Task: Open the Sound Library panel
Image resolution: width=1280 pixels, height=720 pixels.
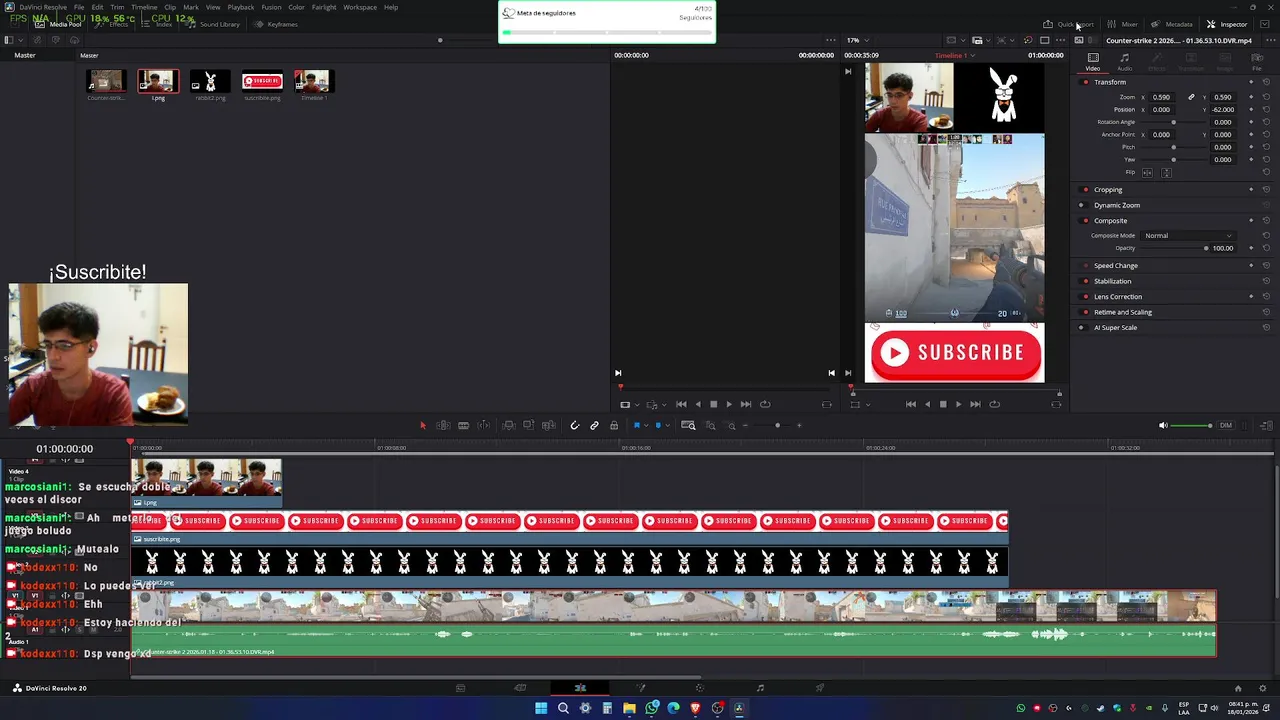Action: [x=213, y=24]
